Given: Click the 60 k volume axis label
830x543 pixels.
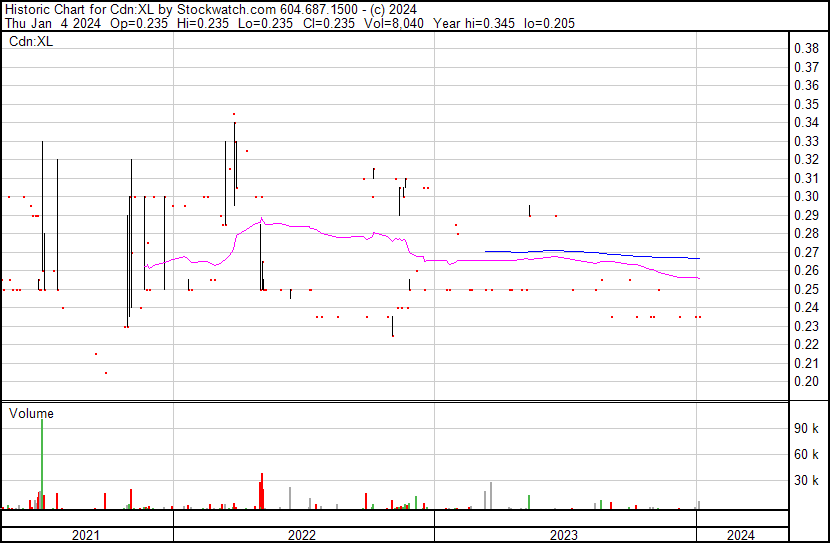Looking at the screenshot, I should click(807, 455).
